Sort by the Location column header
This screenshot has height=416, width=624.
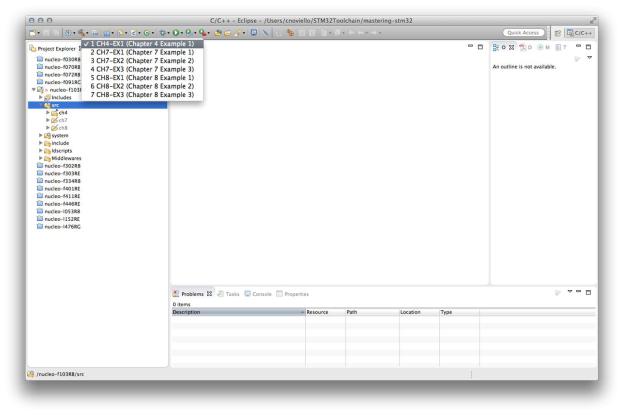(x=419, y=312)
